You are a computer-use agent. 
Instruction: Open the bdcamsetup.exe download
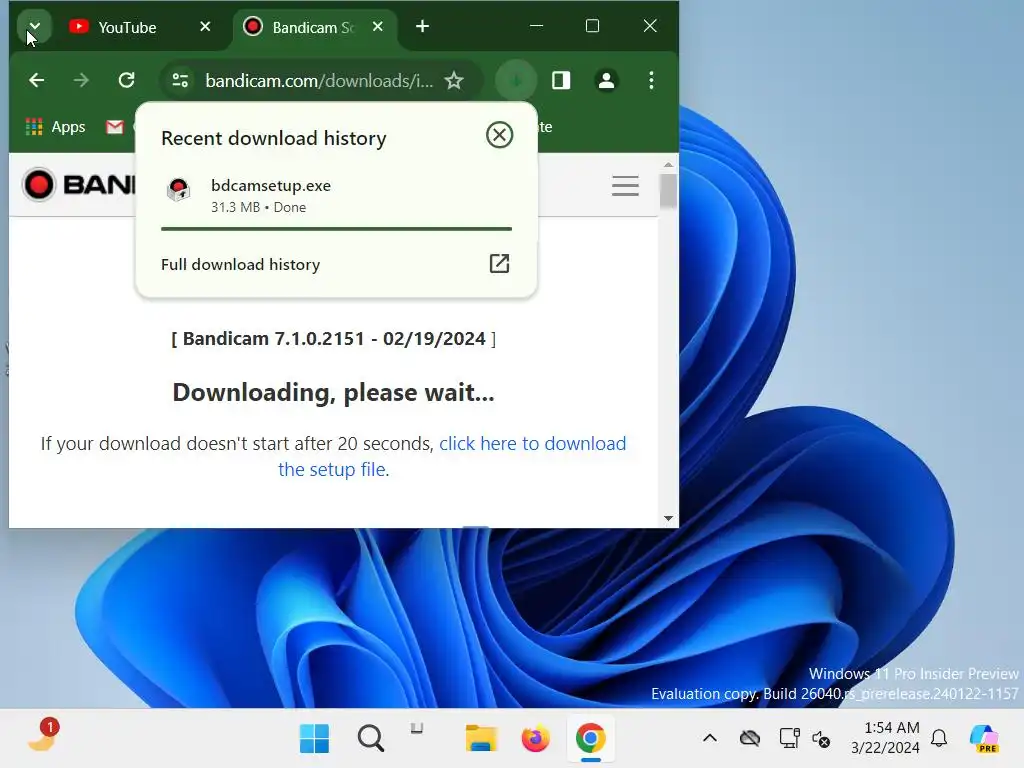pyautogui.click(x=336, y=195)
